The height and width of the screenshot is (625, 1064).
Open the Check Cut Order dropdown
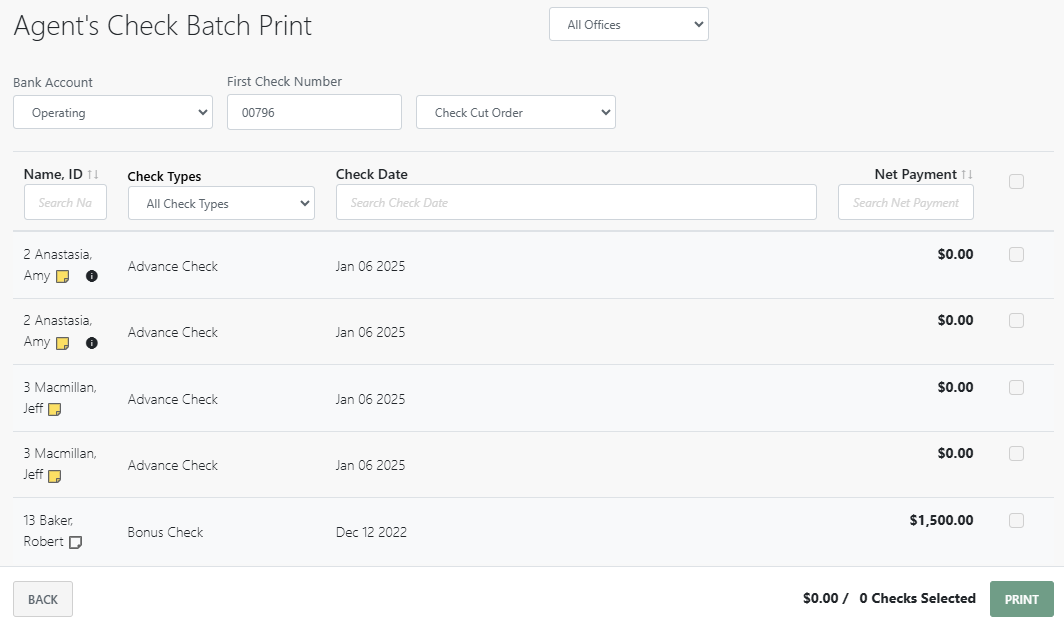[515, 113]
